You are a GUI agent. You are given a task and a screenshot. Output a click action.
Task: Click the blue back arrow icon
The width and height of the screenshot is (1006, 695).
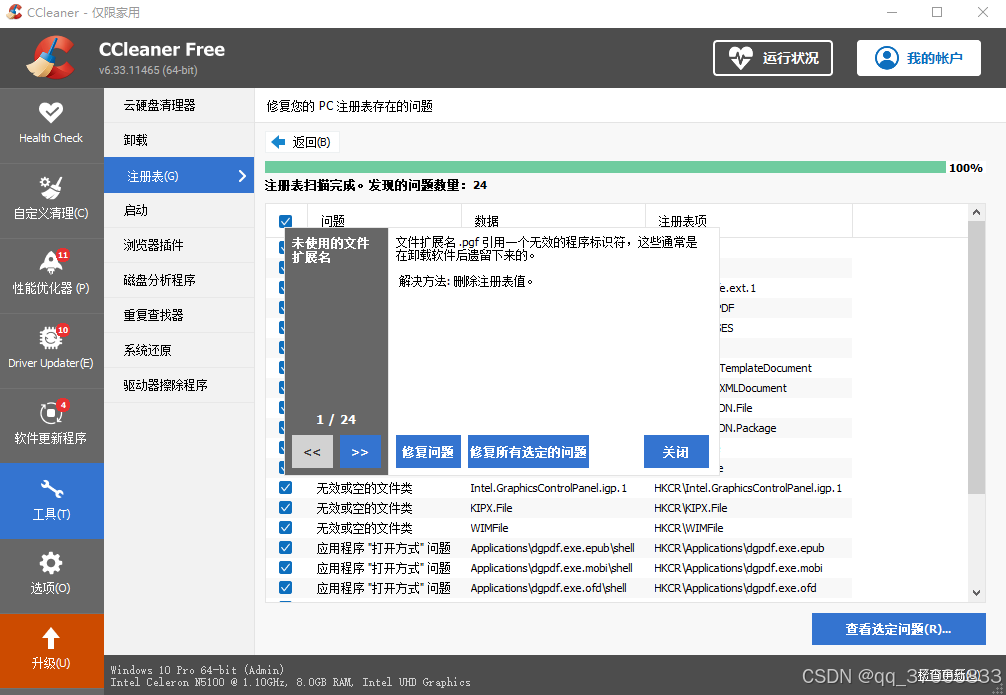(278, 142)
